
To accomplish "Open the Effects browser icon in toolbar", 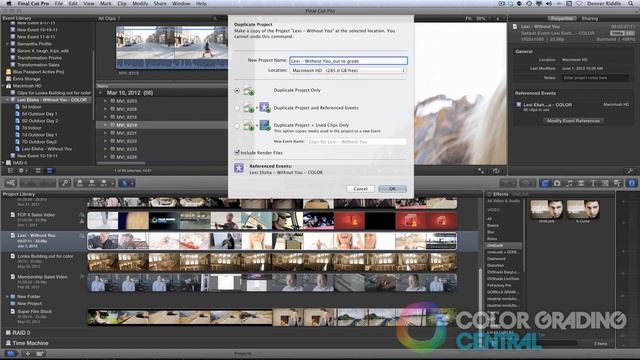I will 545,183.
